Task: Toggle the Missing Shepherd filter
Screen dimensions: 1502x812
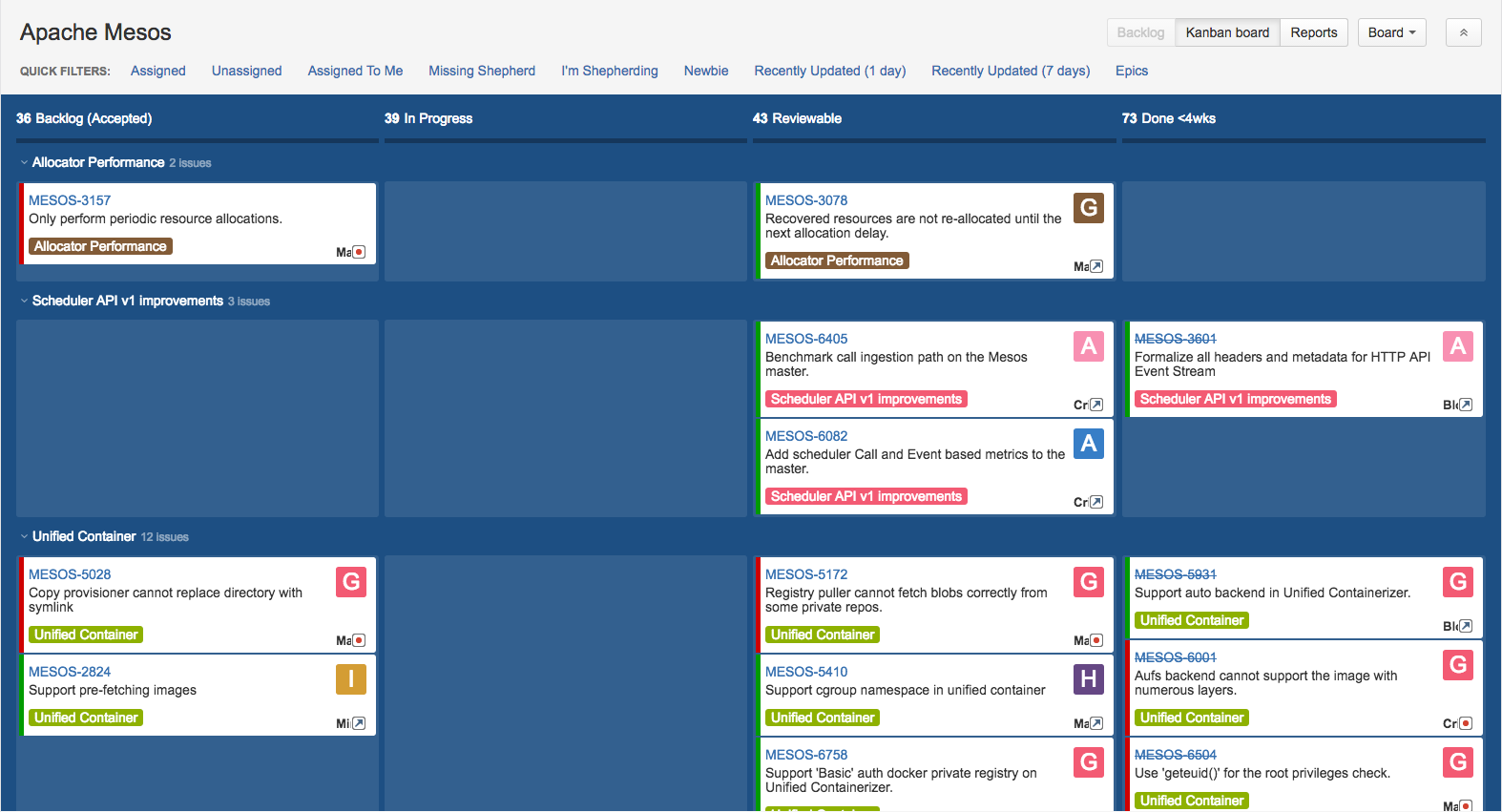Action: point(482,71)
